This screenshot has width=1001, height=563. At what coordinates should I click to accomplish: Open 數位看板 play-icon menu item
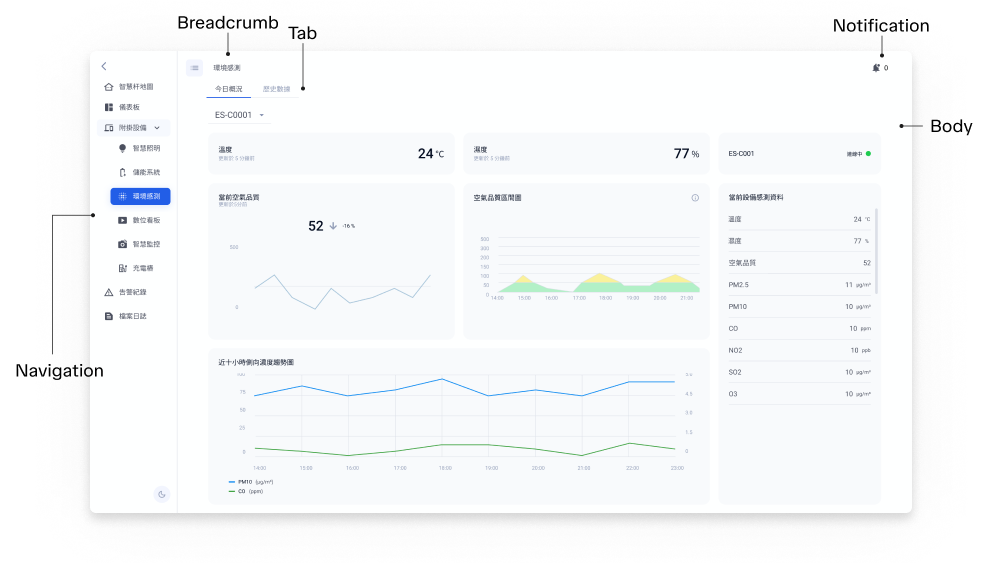[139, 220]
